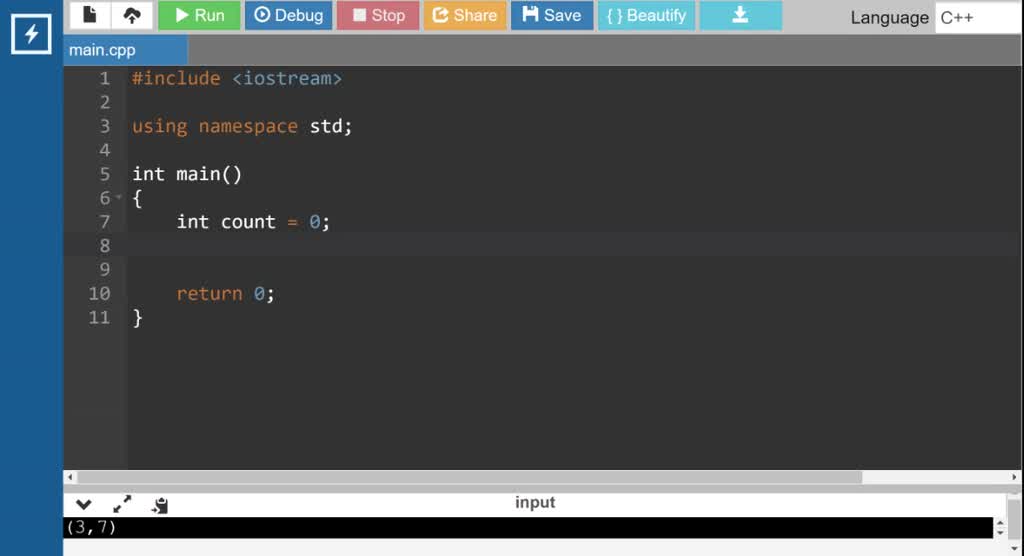1024x556 pixels.
Task: Click the OnlineGDB lightning bolt logo
Action: click(x=31, y=35)
